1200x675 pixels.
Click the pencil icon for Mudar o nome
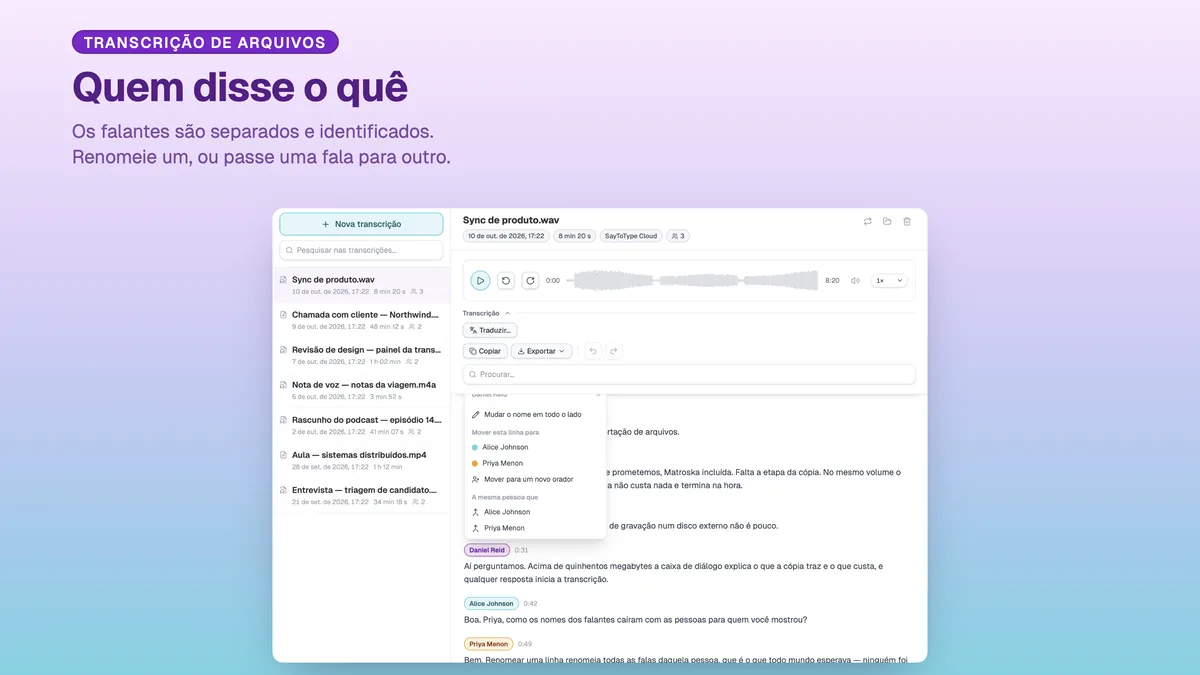[x=476, y=414]
